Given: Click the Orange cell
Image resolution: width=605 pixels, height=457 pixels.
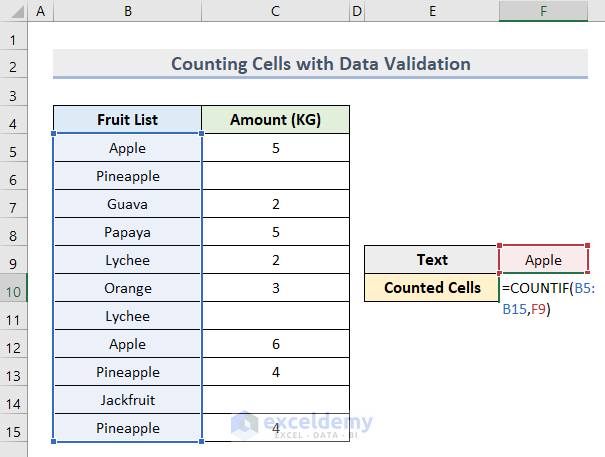Looking at the screenshot, I should [x=127, y=288].
